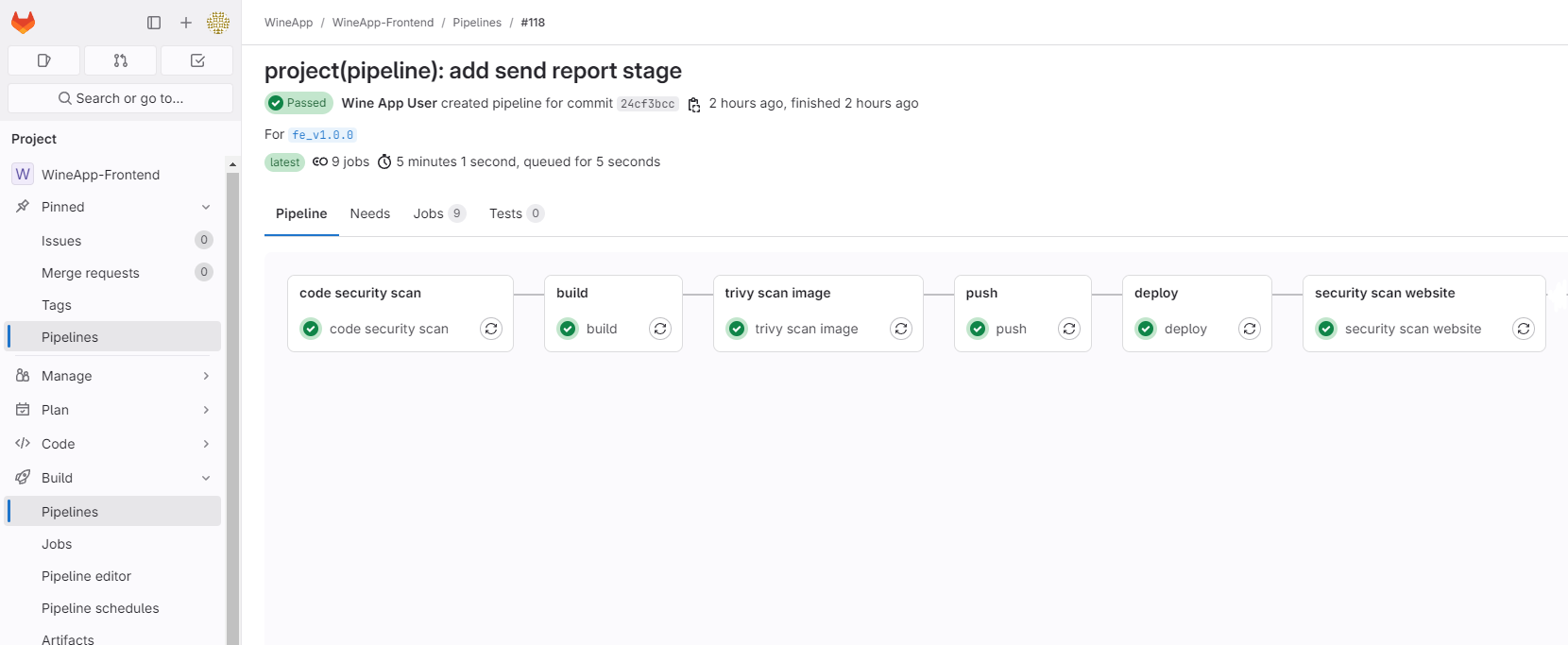This screenshot has height=645, width=1568.
Task: Expand the Code section in sidebar
Action: [x=206, y=444]
